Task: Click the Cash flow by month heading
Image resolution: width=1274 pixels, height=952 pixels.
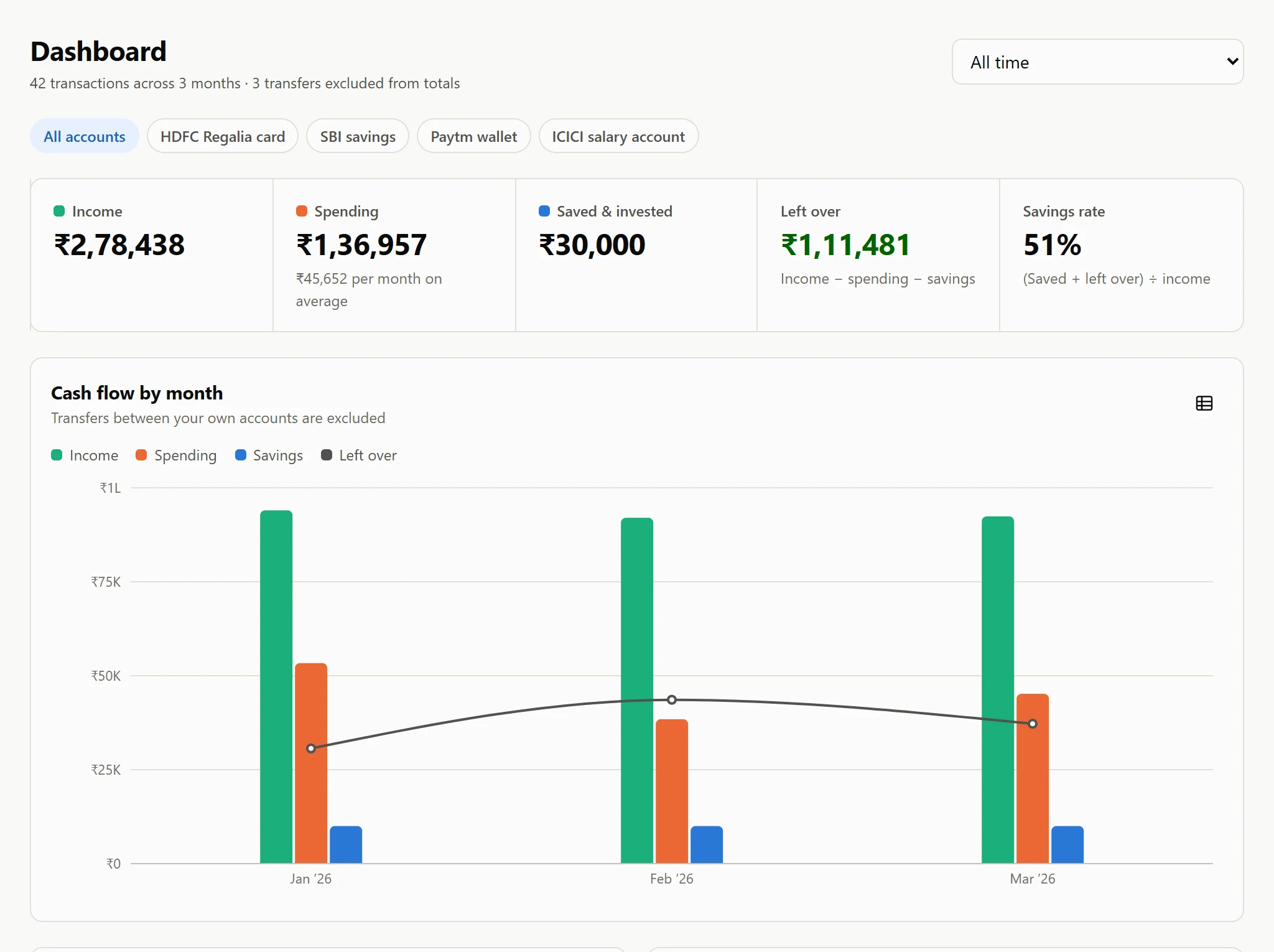Action: tap(137, 393)
